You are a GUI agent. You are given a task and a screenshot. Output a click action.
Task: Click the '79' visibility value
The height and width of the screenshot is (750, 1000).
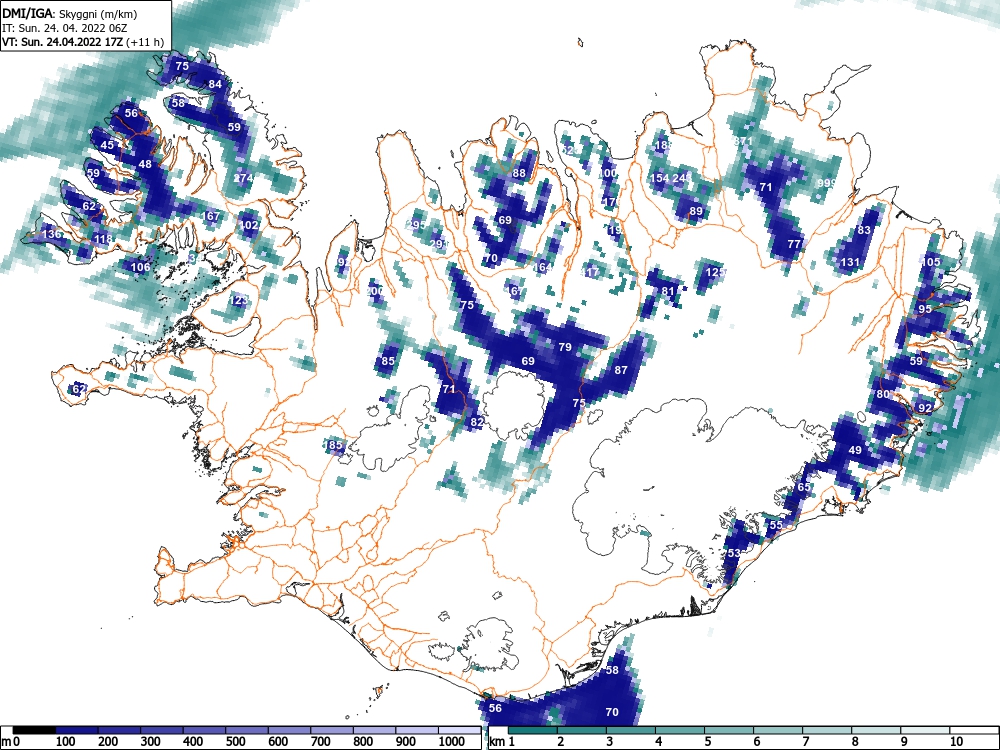pos(565,347)
